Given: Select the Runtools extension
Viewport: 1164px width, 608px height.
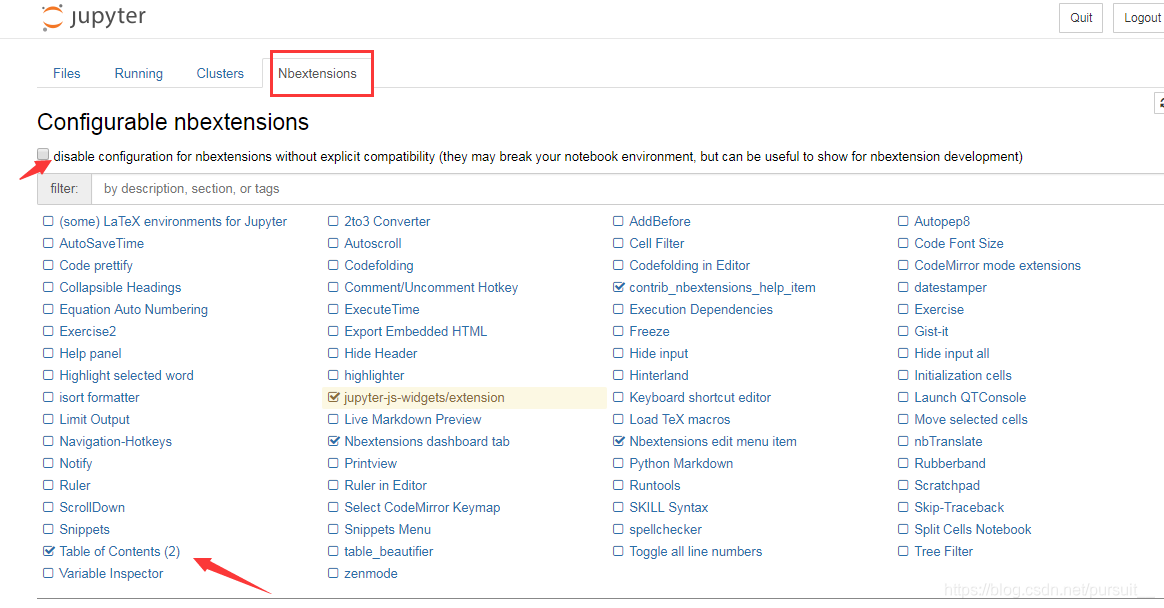Looking at the screenshot, I should point(655,486).
